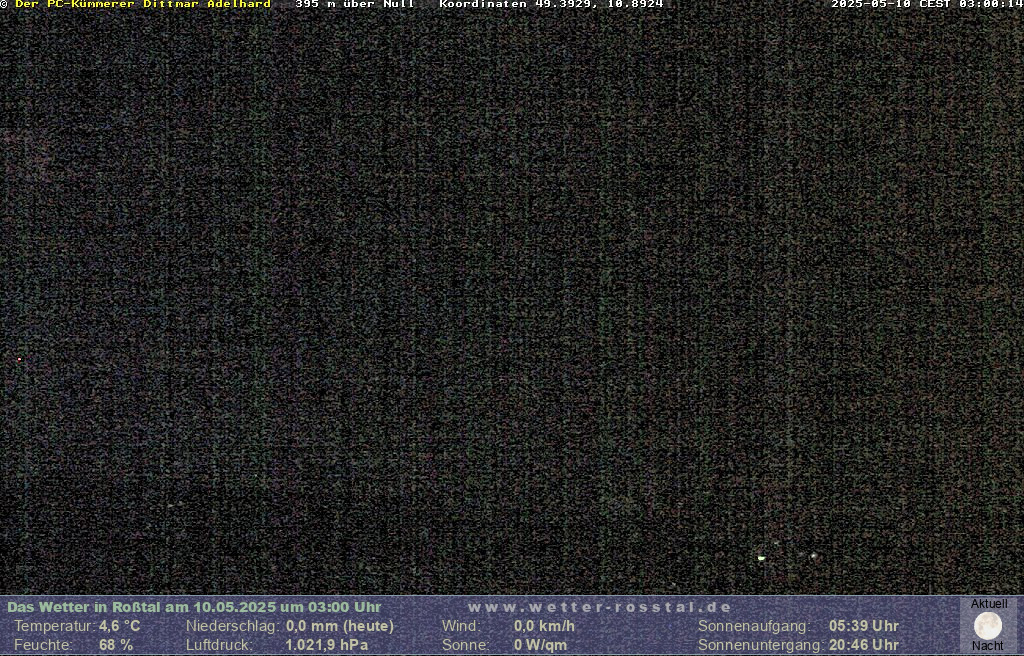The width and height of the screenshot is (1024, 656).
Task: Open the www.wetter-rosstal.de website link
Action: click(600, 607)
